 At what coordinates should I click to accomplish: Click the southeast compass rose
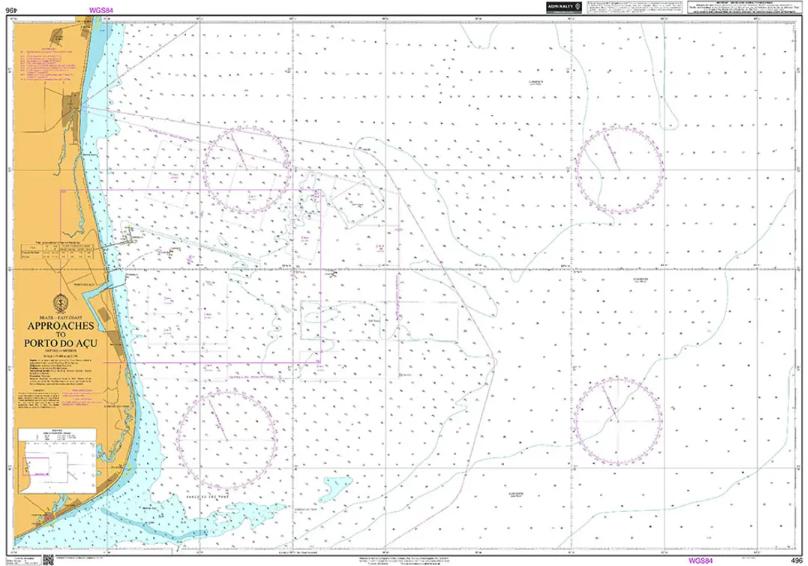click(618, 421)
